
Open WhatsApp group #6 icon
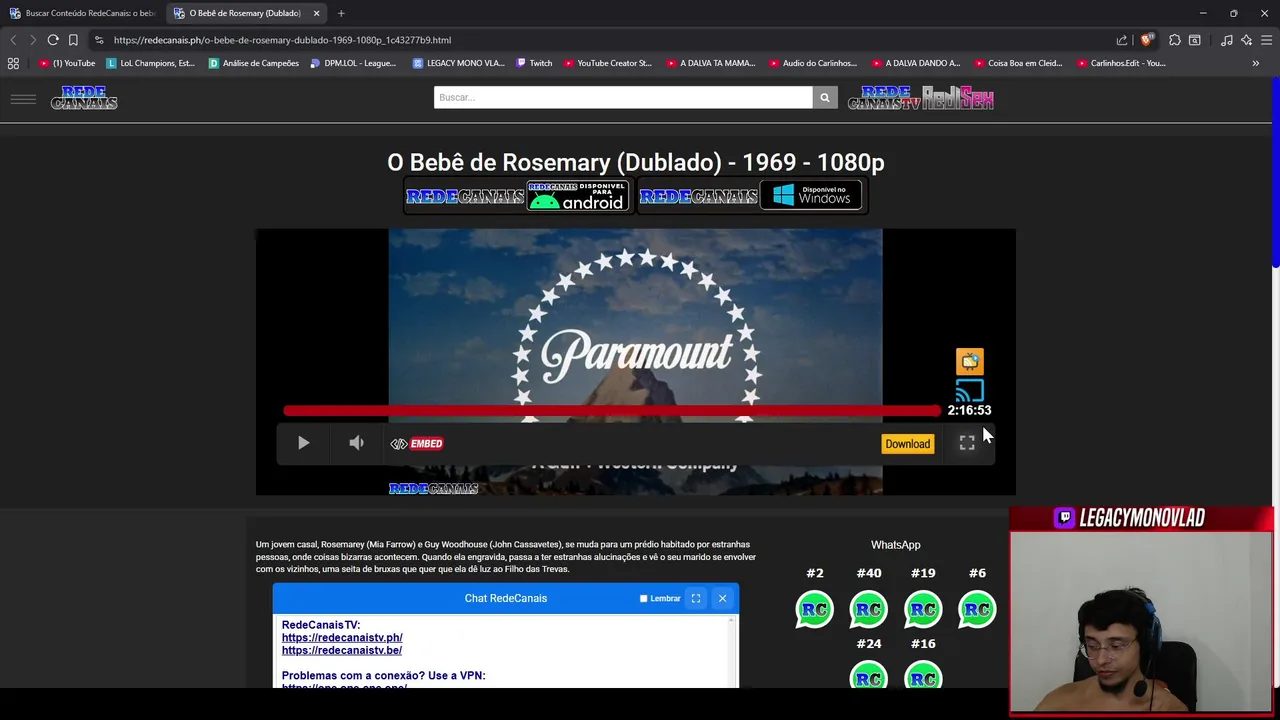coord(977,610)
